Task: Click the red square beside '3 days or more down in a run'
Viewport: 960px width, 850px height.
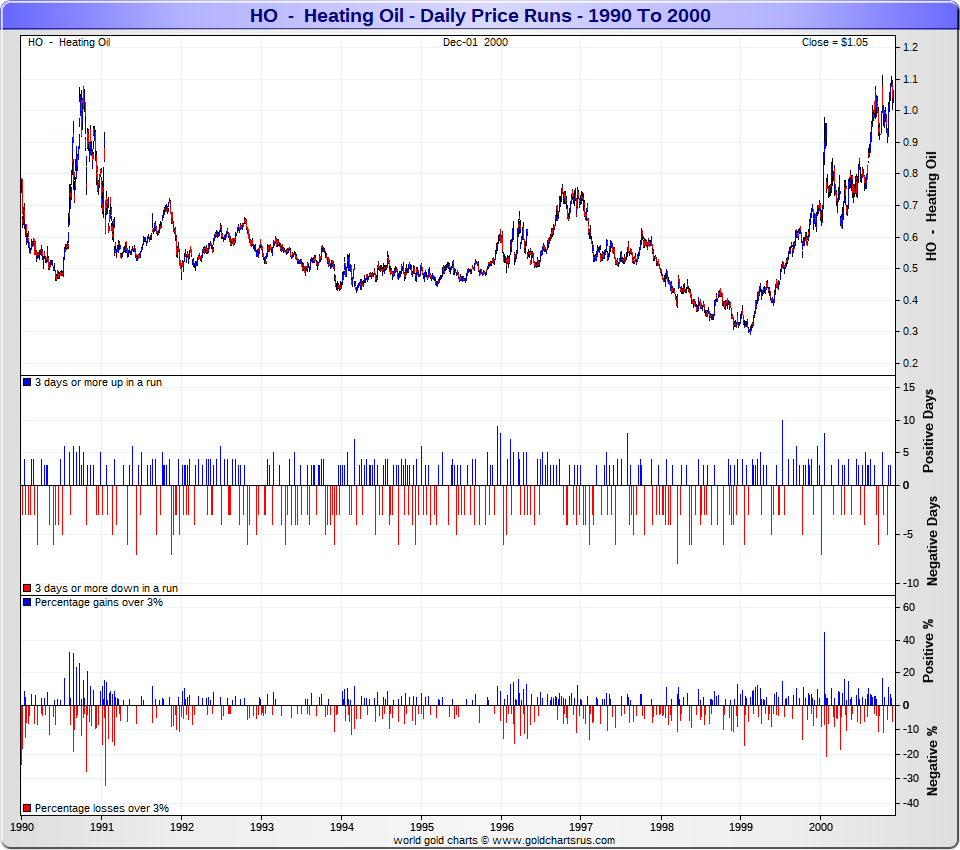Action: (27, 589)
